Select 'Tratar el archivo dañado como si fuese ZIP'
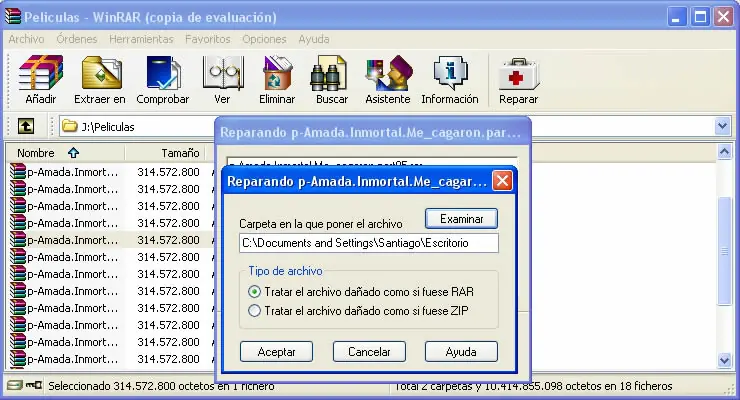This screenshot has height=400, width=740. click(x=358, y=310)
